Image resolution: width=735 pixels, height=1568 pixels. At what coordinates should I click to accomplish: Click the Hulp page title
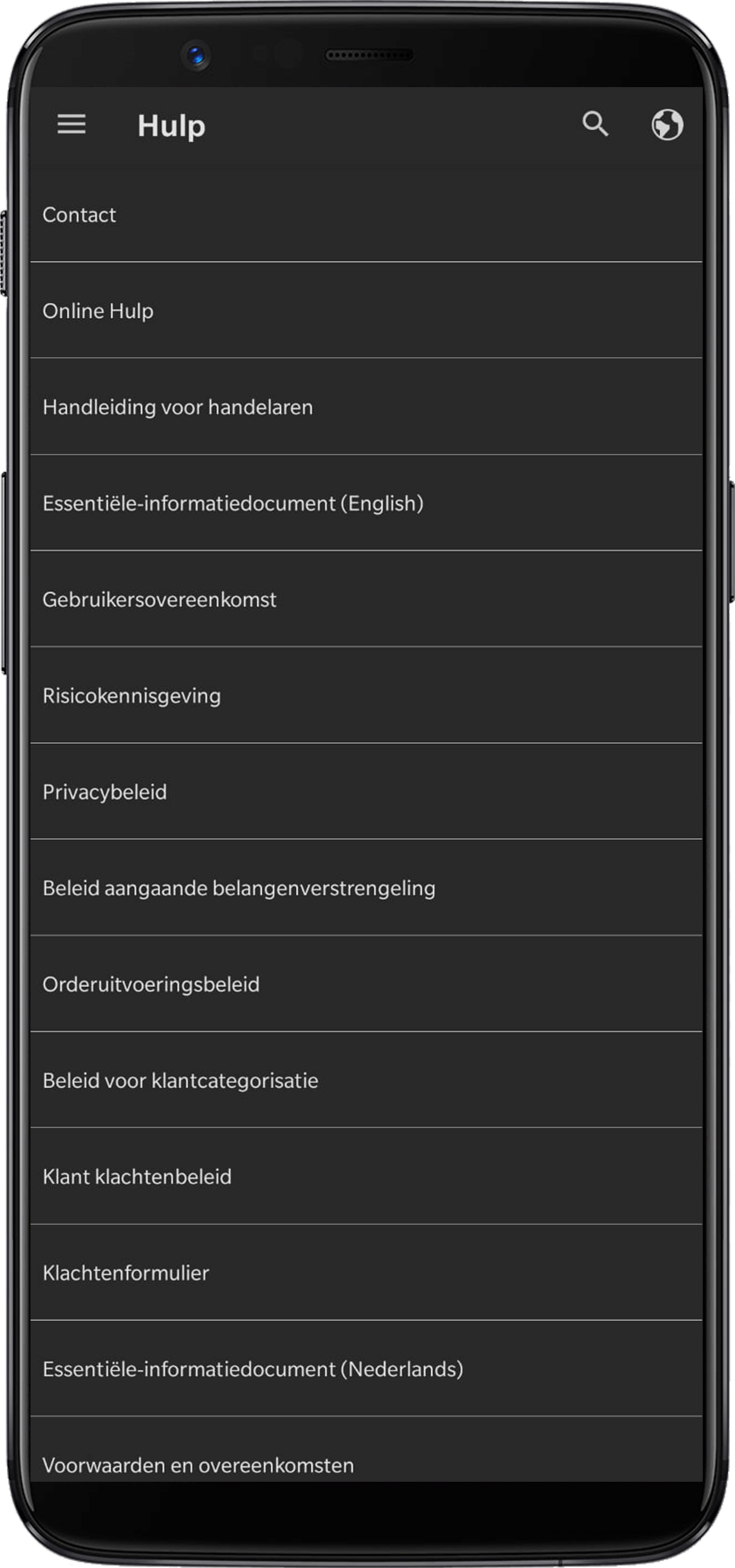(172, 126)
